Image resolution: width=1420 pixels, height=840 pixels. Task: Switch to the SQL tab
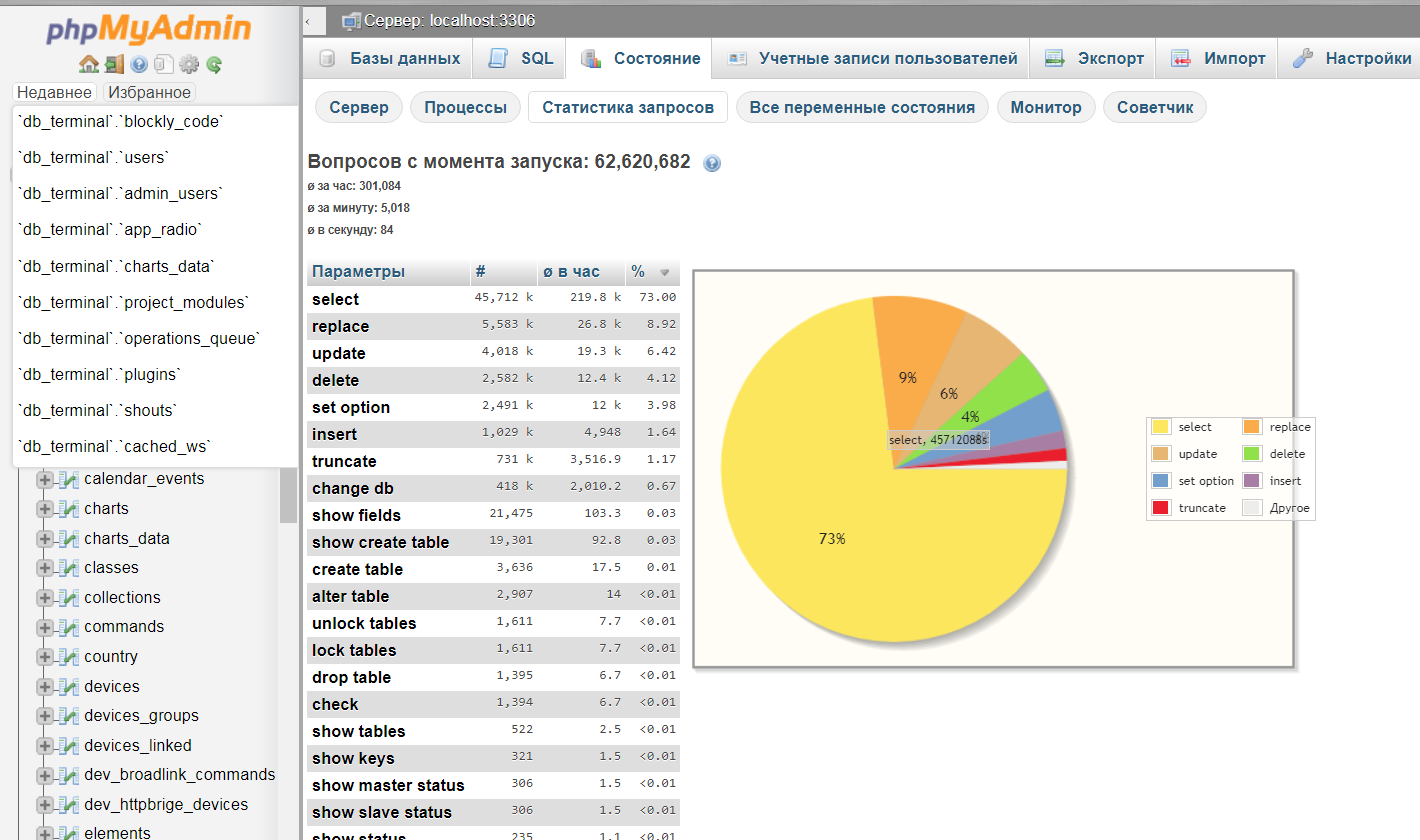click(520, 58)
